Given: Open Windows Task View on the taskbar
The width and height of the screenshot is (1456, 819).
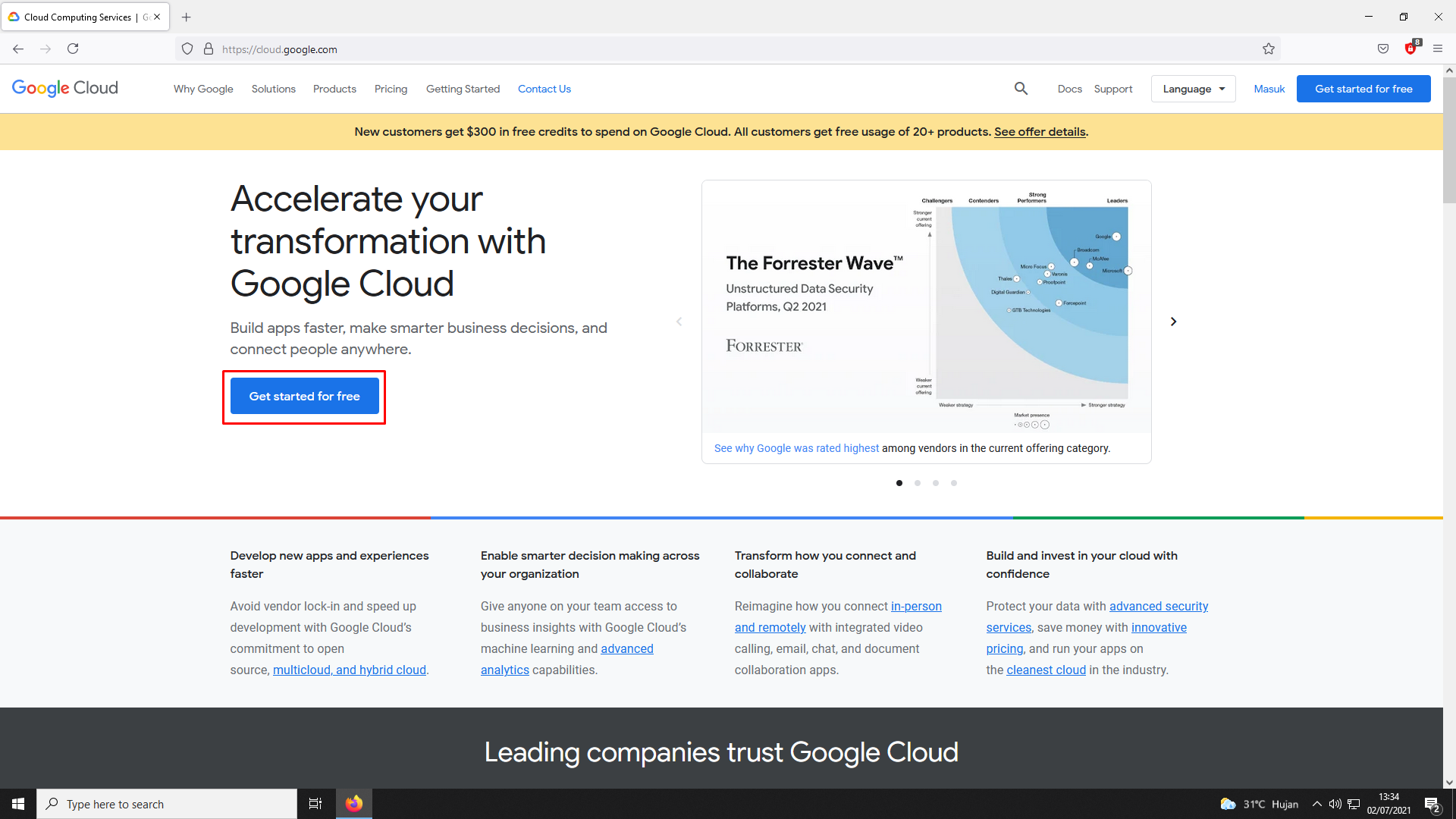Looking at the screenshot, I should [315, 804].
